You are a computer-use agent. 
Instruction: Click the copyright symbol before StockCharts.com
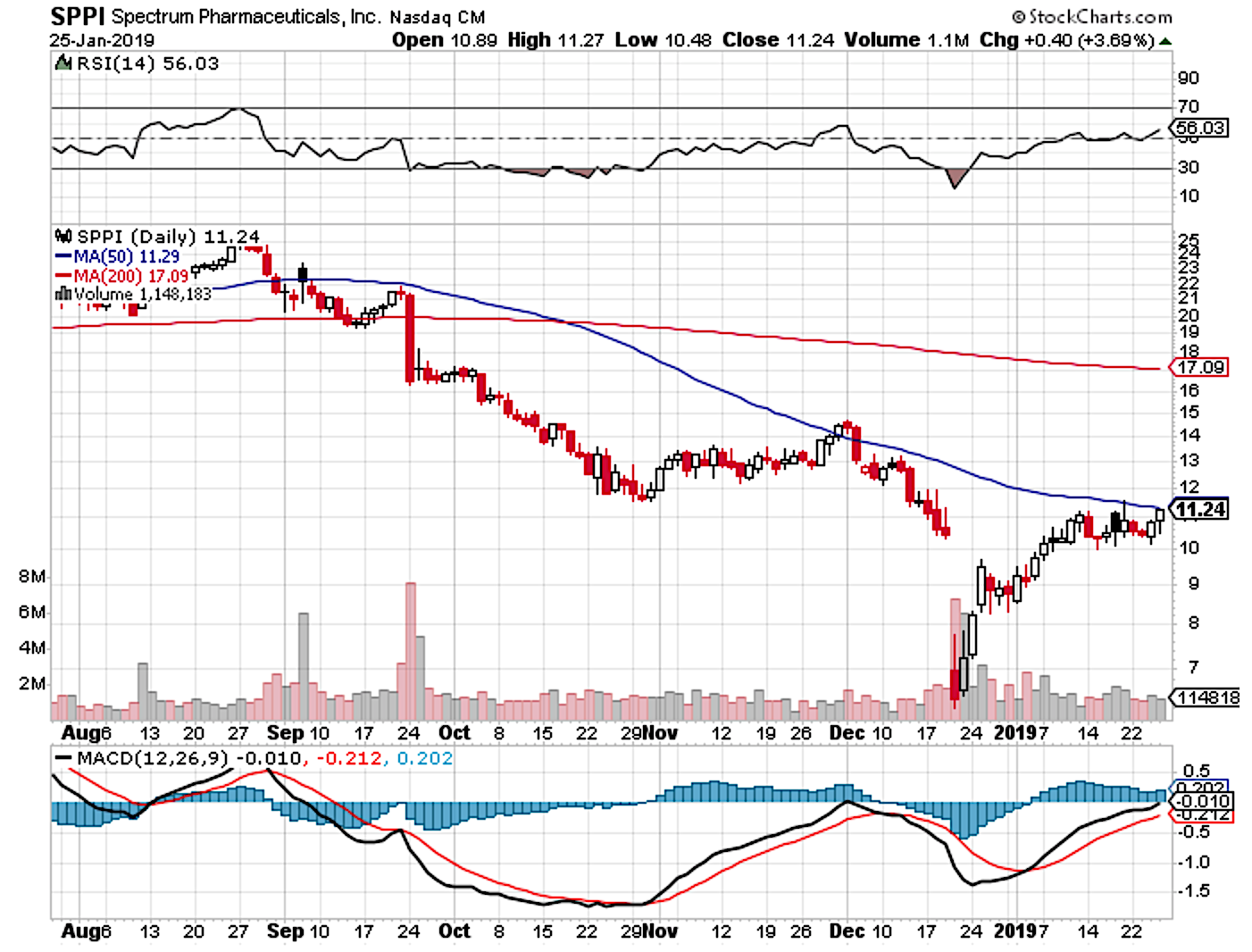click(x=1019, y=17)
